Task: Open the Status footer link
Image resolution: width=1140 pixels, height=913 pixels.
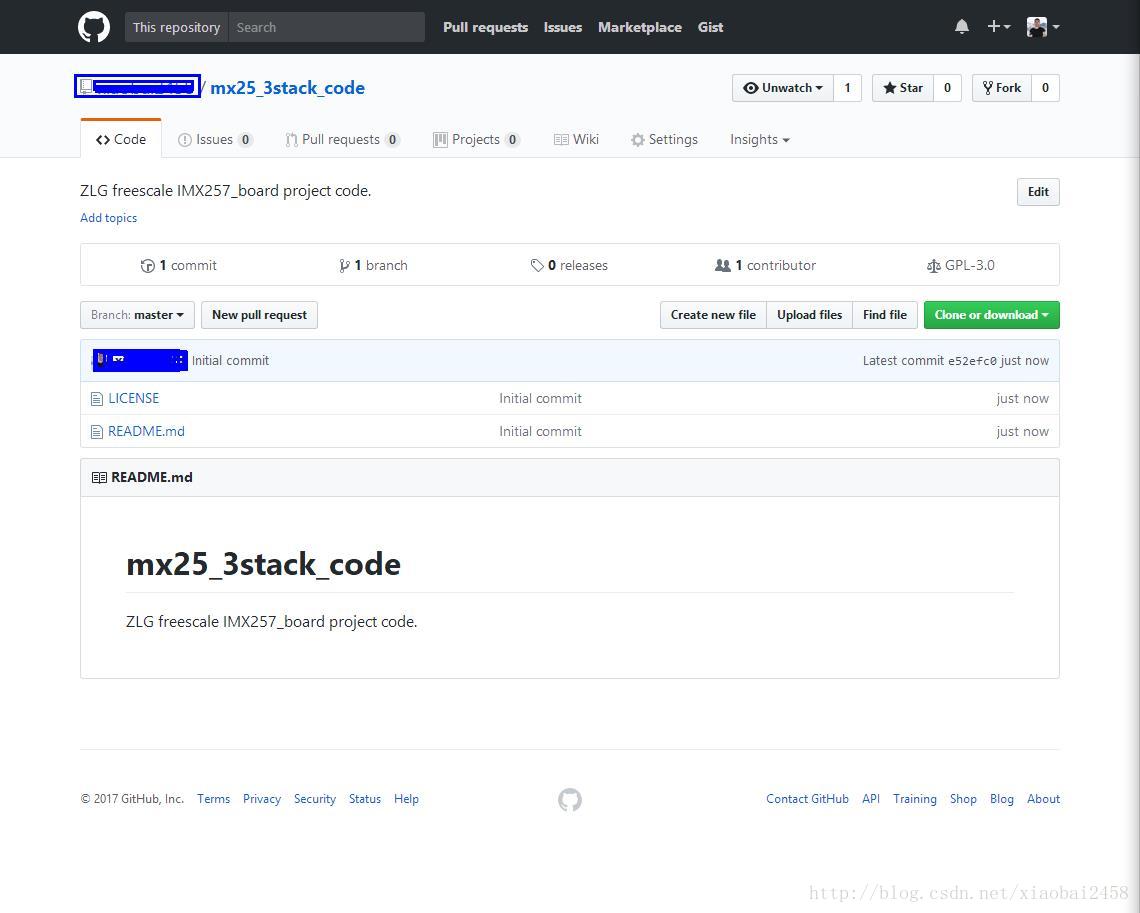Action: click(x=365, y=799)
